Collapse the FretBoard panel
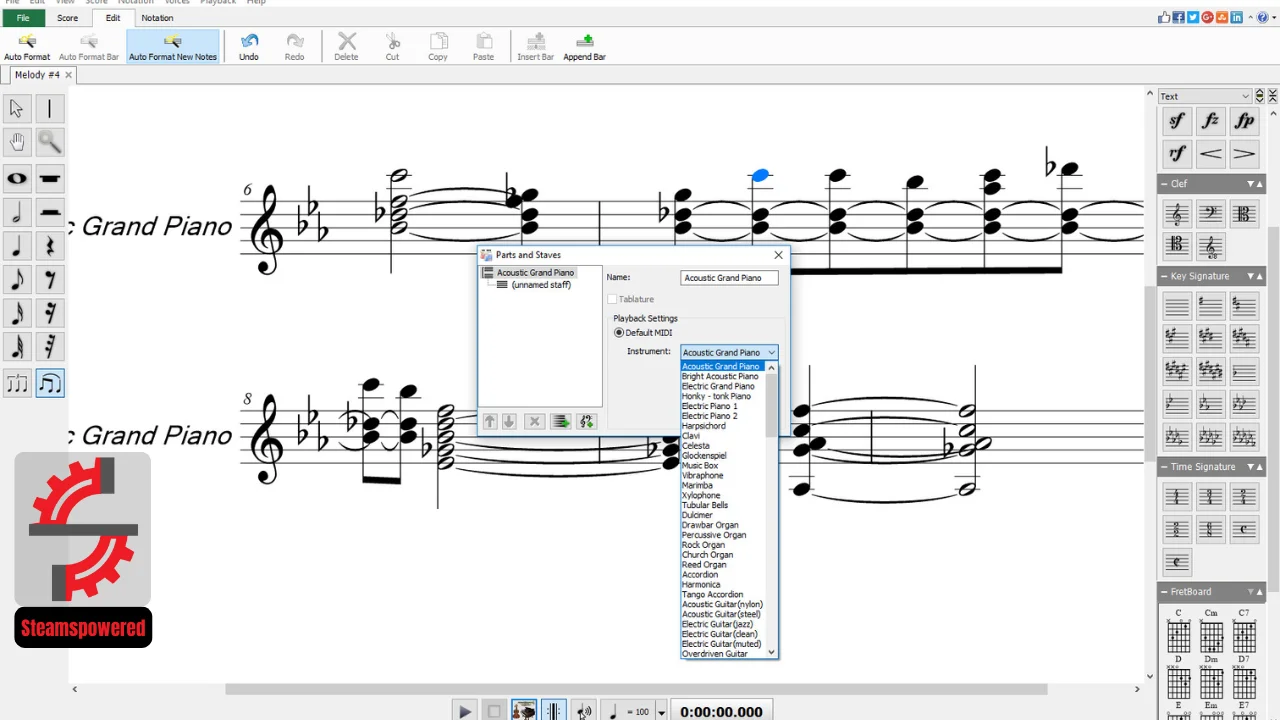 coord(1165,592)
